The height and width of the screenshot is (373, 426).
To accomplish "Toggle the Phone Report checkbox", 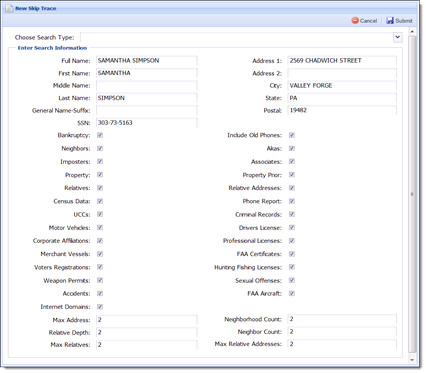I will pyautogui.click(x=292, y=201).
